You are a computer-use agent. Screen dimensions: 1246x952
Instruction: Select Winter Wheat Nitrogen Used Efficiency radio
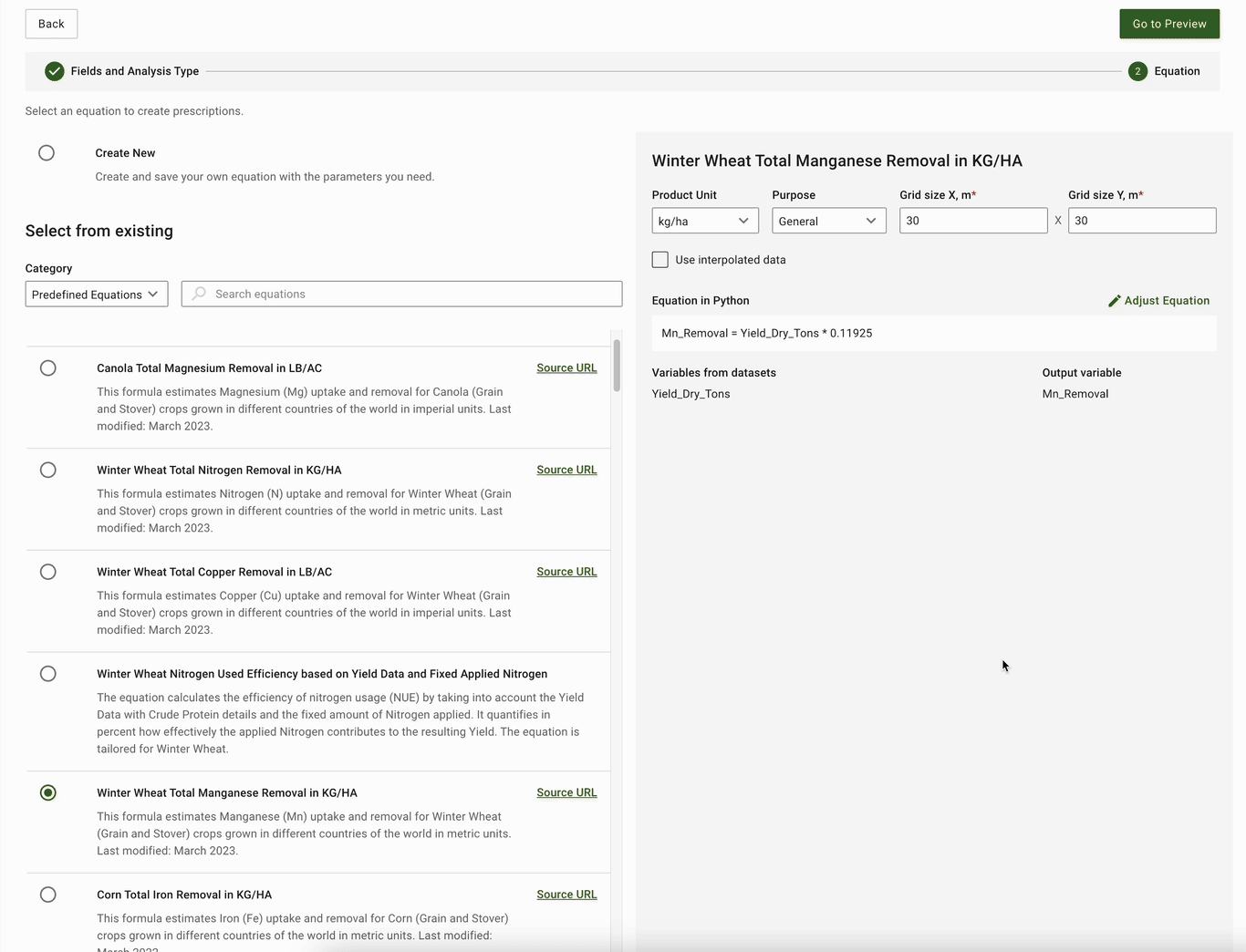pos(48,674)
